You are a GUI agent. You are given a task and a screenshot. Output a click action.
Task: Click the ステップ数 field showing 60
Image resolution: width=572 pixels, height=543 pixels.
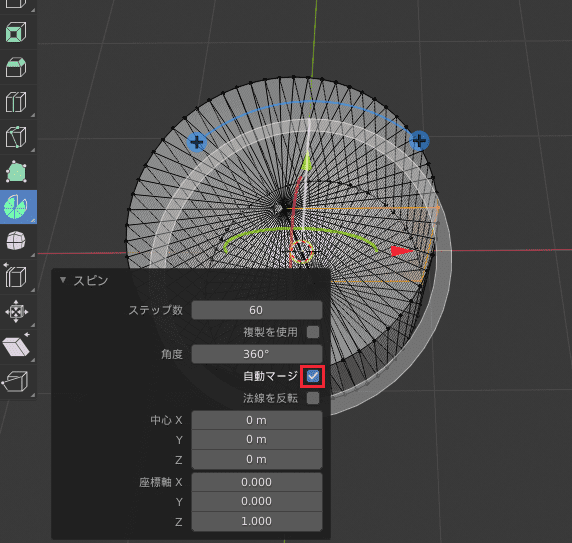point(257,310)
